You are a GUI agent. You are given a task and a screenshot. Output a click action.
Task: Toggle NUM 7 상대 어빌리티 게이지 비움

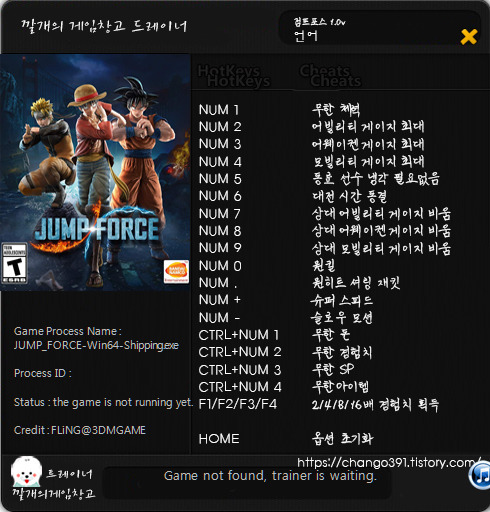point(381,214)
